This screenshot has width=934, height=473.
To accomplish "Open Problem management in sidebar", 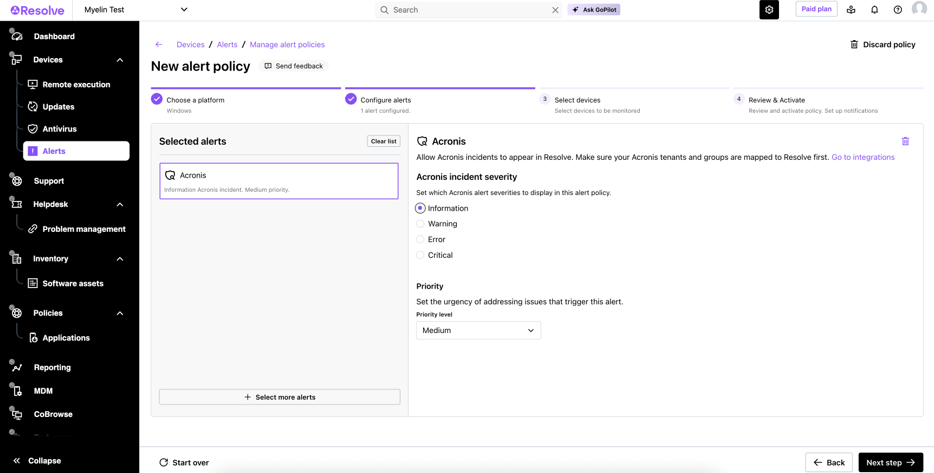I will point(83,229).
